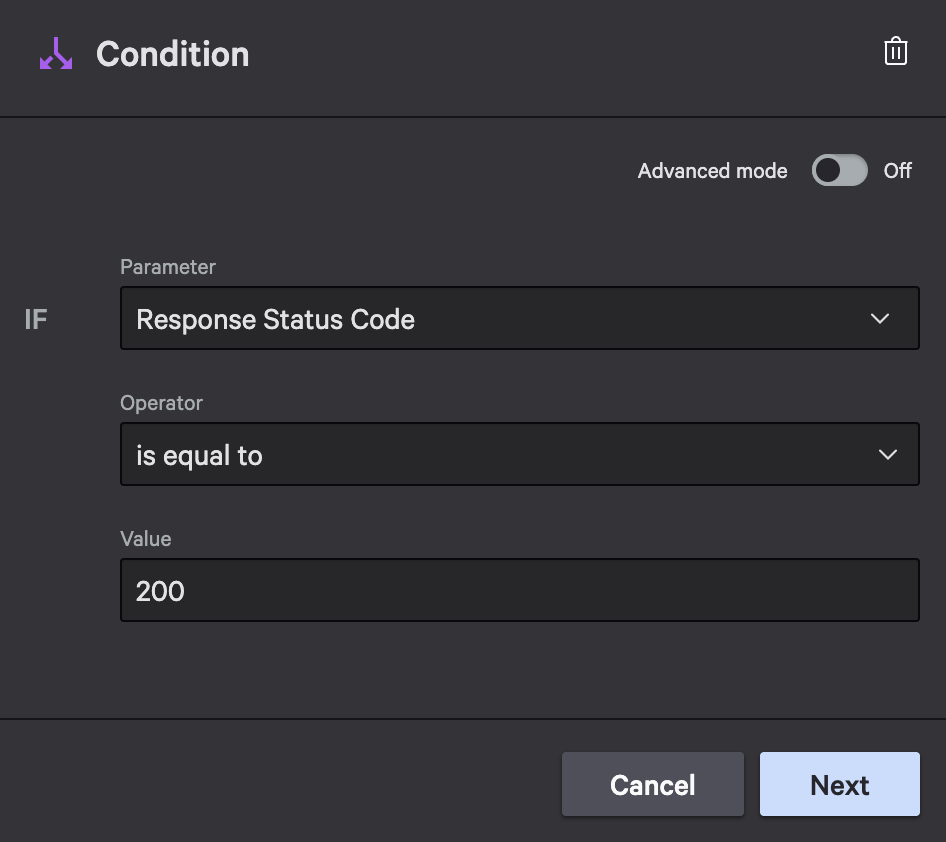Click the Value field containing 200
946x842 pixels.
(x=520, y=590)
